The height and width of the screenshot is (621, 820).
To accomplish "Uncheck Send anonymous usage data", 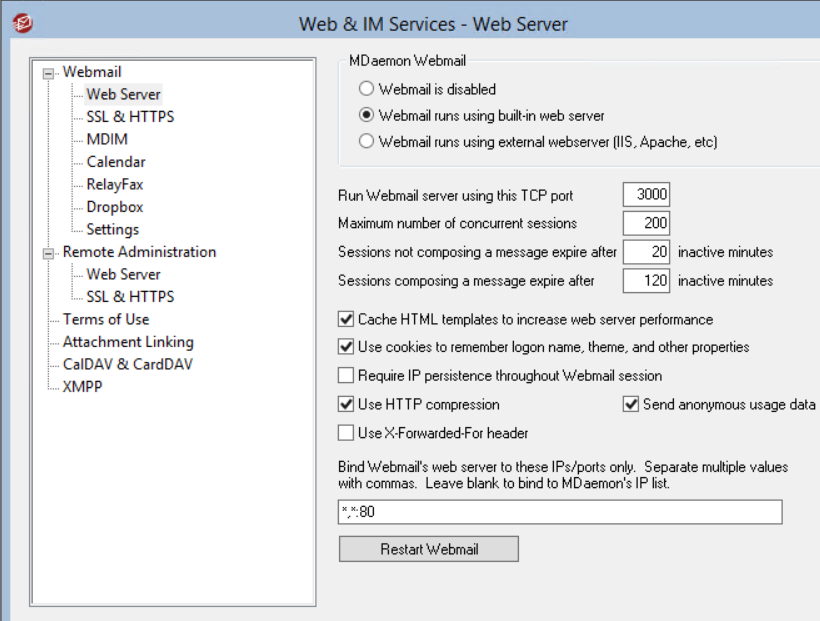I will 631,405.
